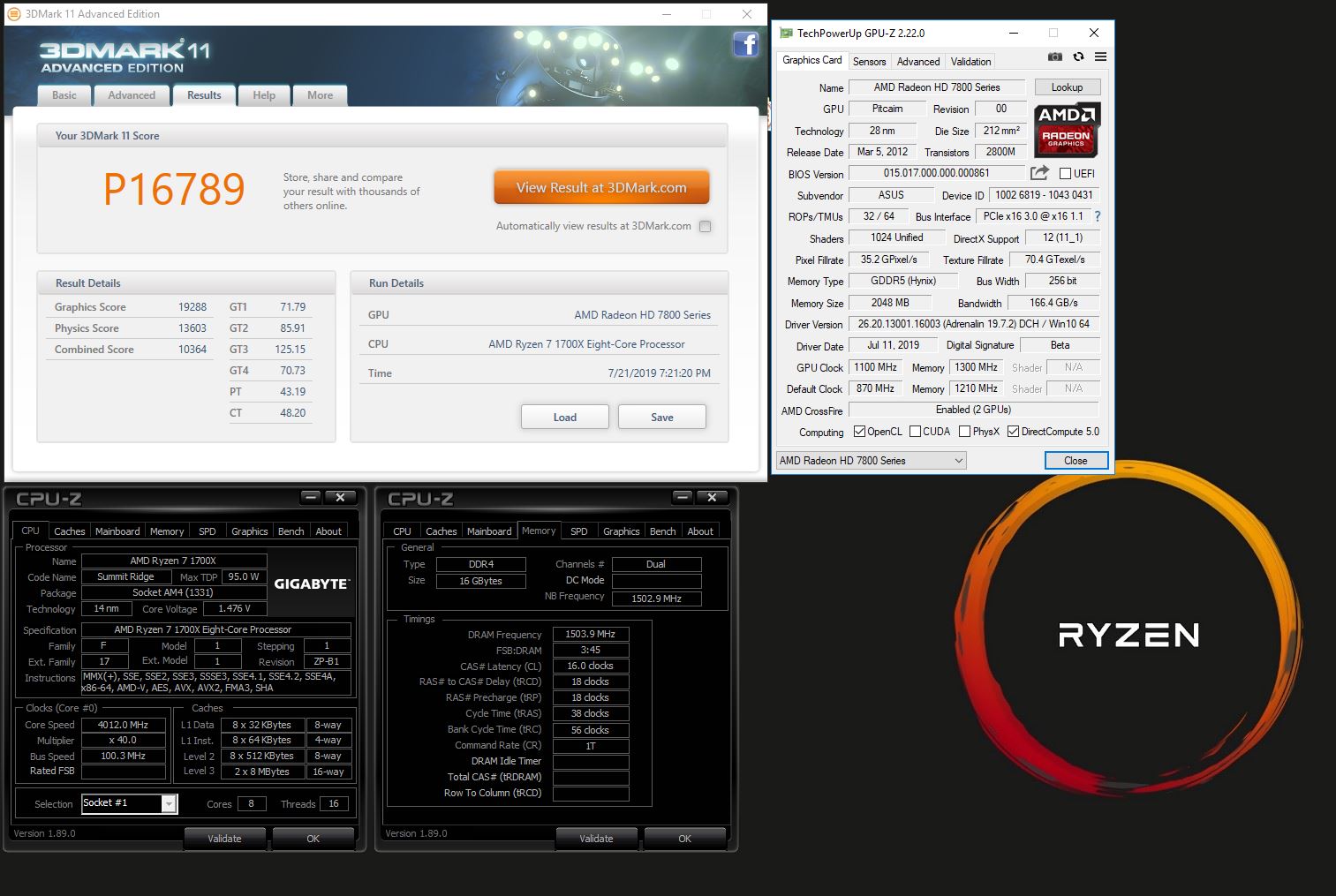
Task: Share BIOS using export arrow icon
Action: click(1040, 173)
